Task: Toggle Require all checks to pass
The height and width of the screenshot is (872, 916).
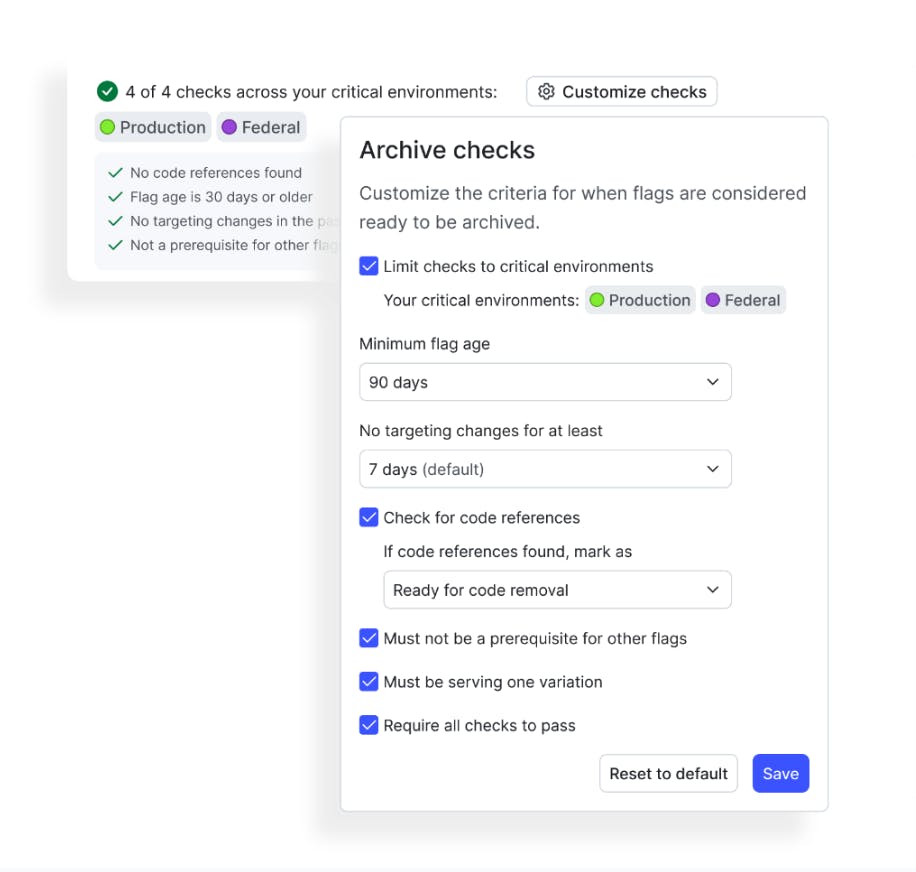Action: 369,725
